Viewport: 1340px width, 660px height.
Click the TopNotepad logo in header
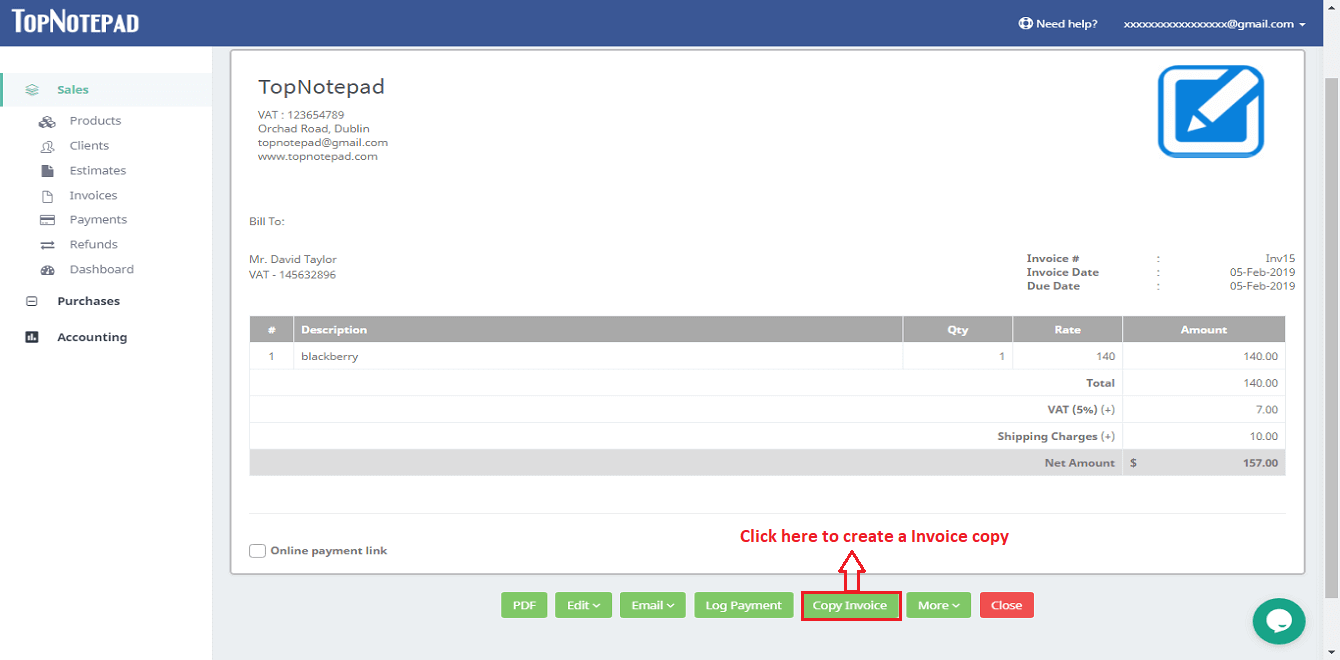coord(75,22)
